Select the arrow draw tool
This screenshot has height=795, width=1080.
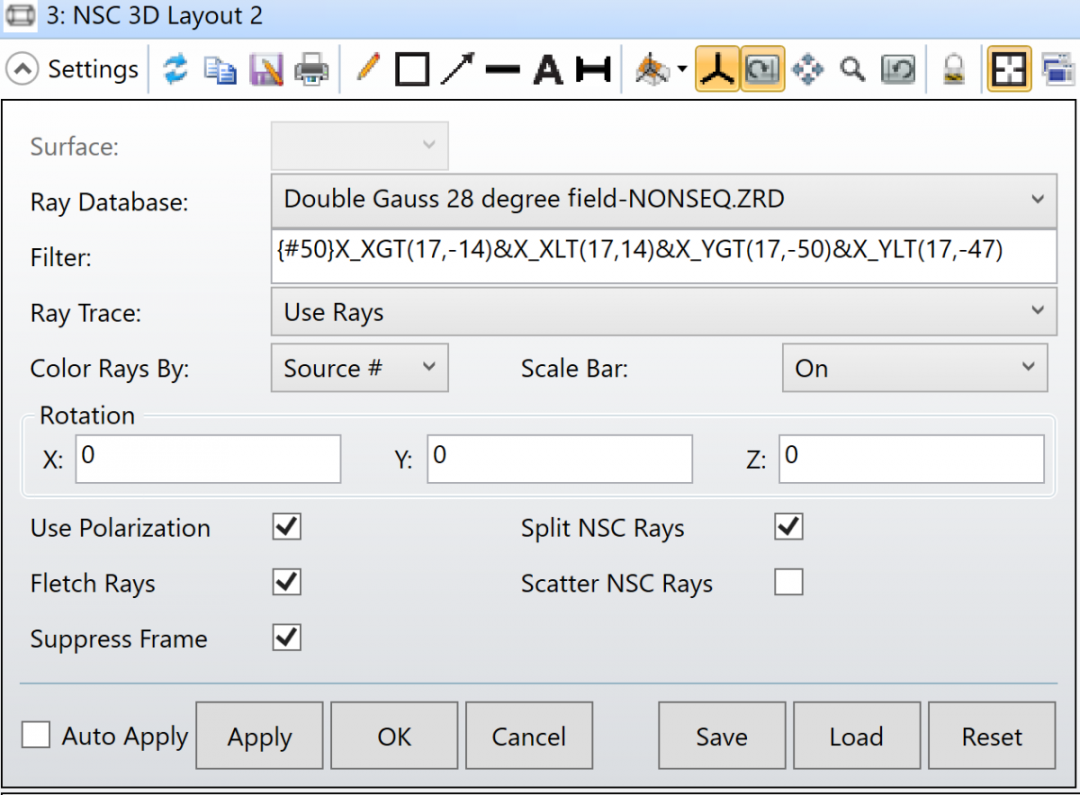[x=457, y=69]
